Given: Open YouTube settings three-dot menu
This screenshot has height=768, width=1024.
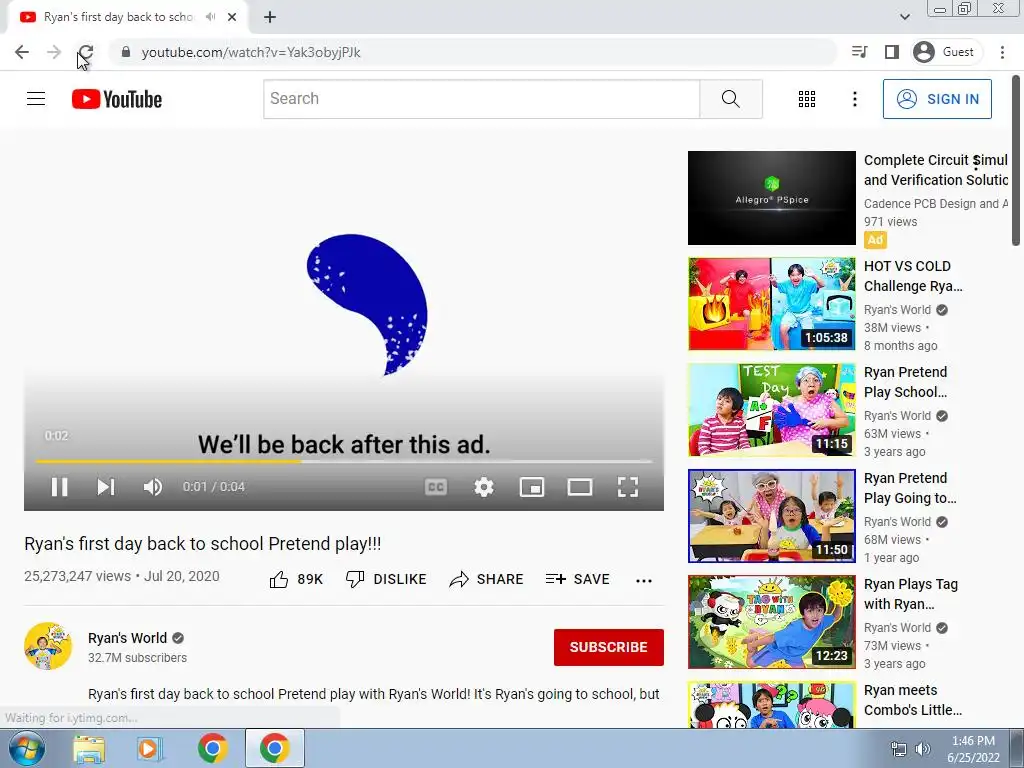Looking at the screenshot, I should 855,99.
